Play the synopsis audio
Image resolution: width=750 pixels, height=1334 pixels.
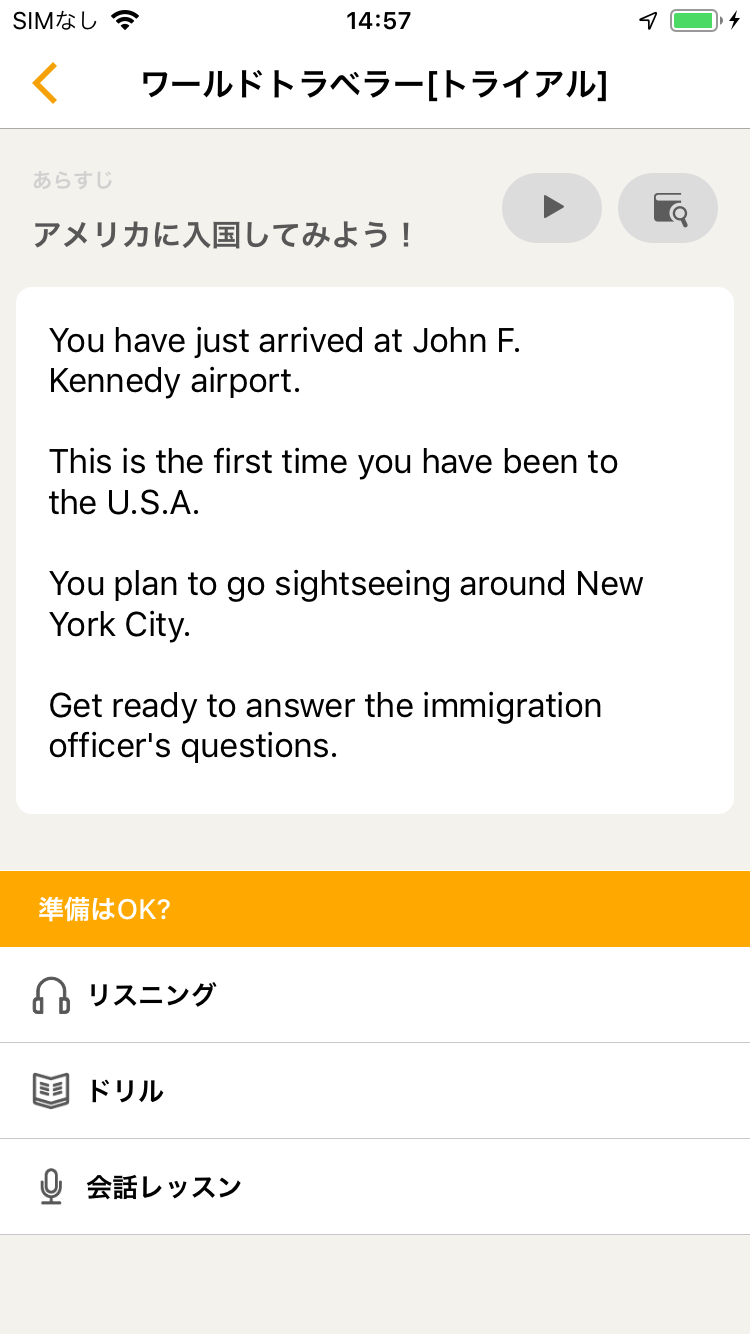click(552, 208)
